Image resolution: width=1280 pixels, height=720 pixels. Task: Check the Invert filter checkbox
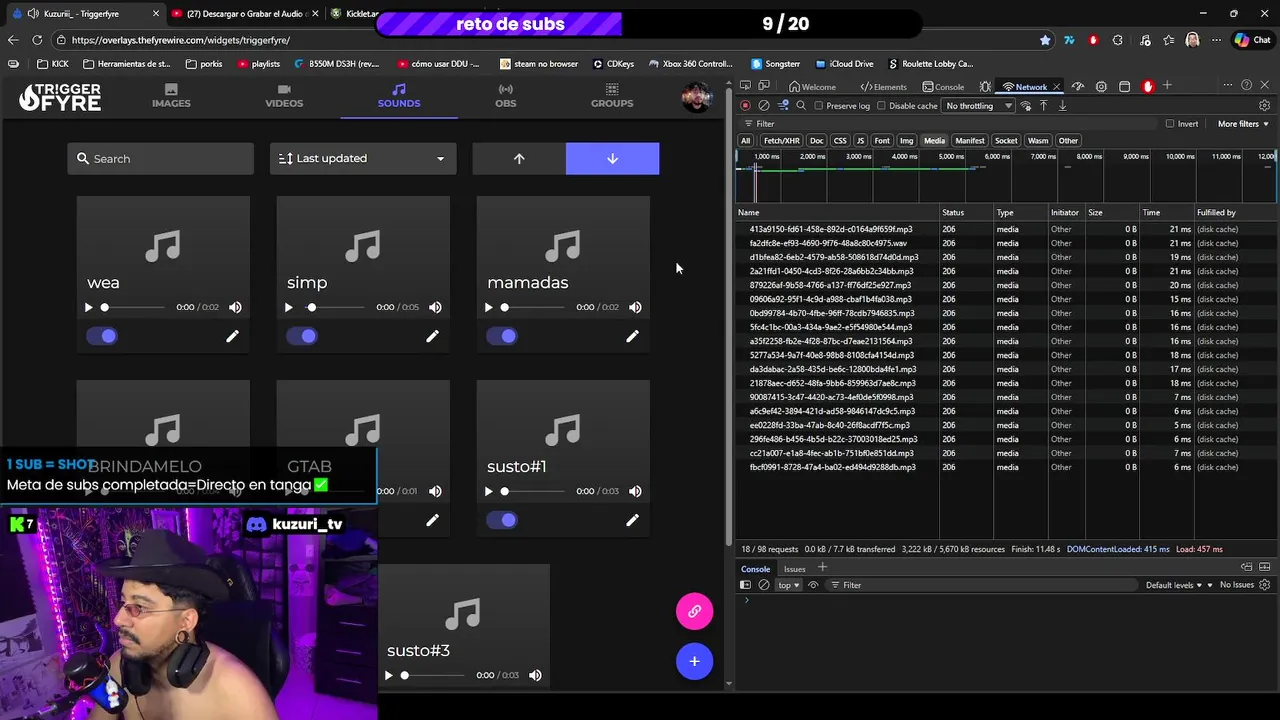coord(1170,124)
